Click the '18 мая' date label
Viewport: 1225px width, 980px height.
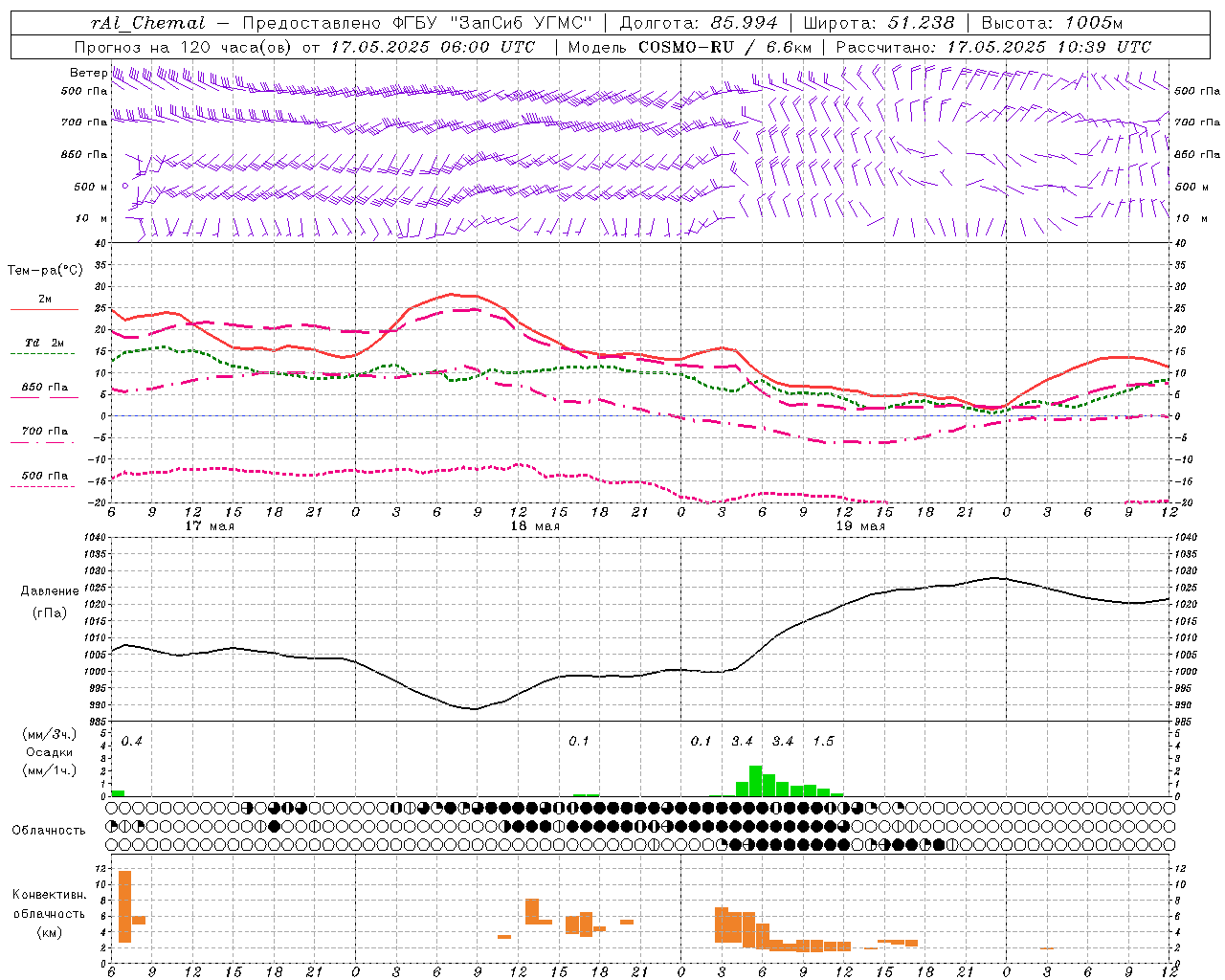coord(535,526)
